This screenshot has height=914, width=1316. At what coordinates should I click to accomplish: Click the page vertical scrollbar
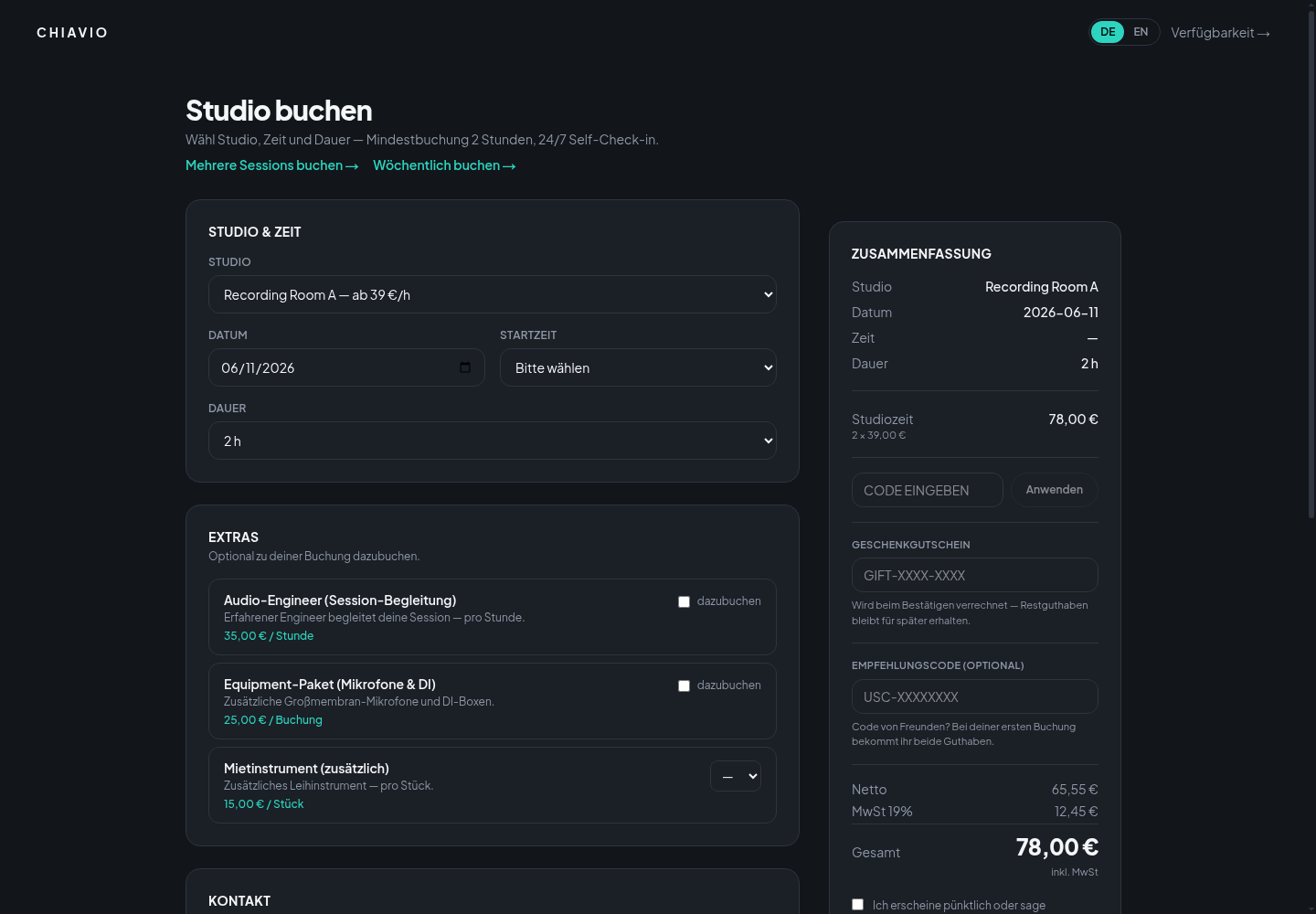click(x=1311, y=265)
